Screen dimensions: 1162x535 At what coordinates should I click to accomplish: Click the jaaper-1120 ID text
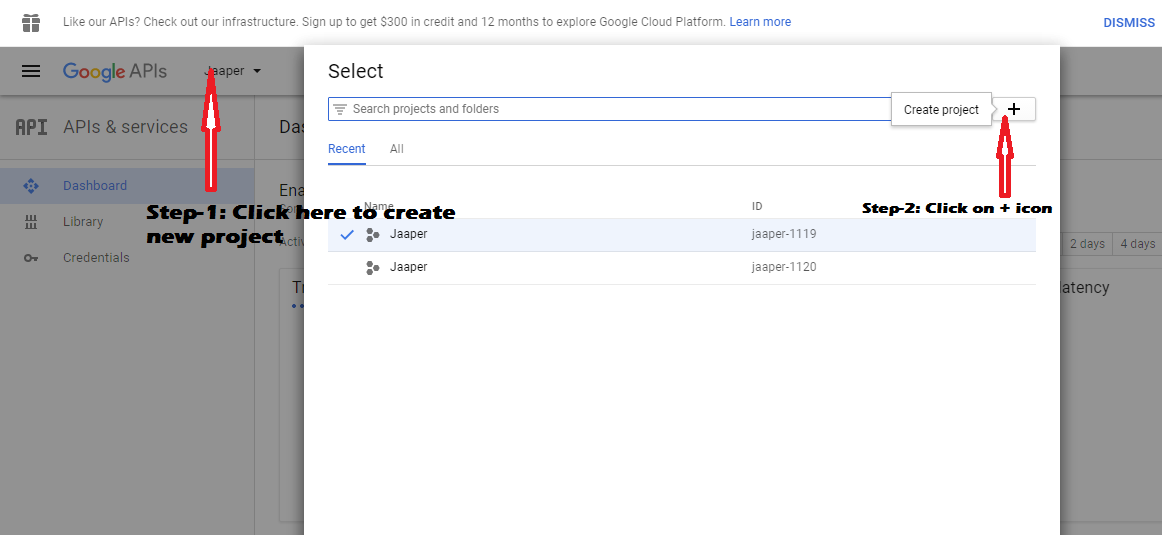pos(784,267)
